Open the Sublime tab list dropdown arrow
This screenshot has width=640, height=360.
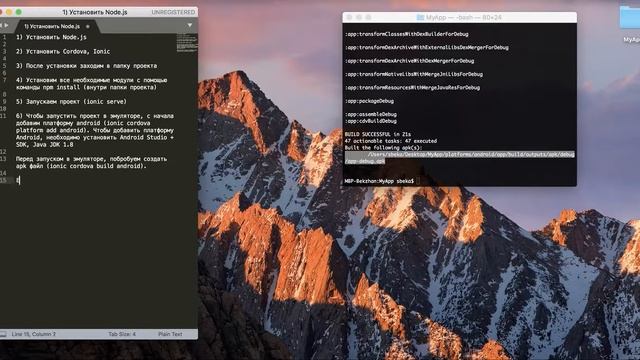click(190, 25)
